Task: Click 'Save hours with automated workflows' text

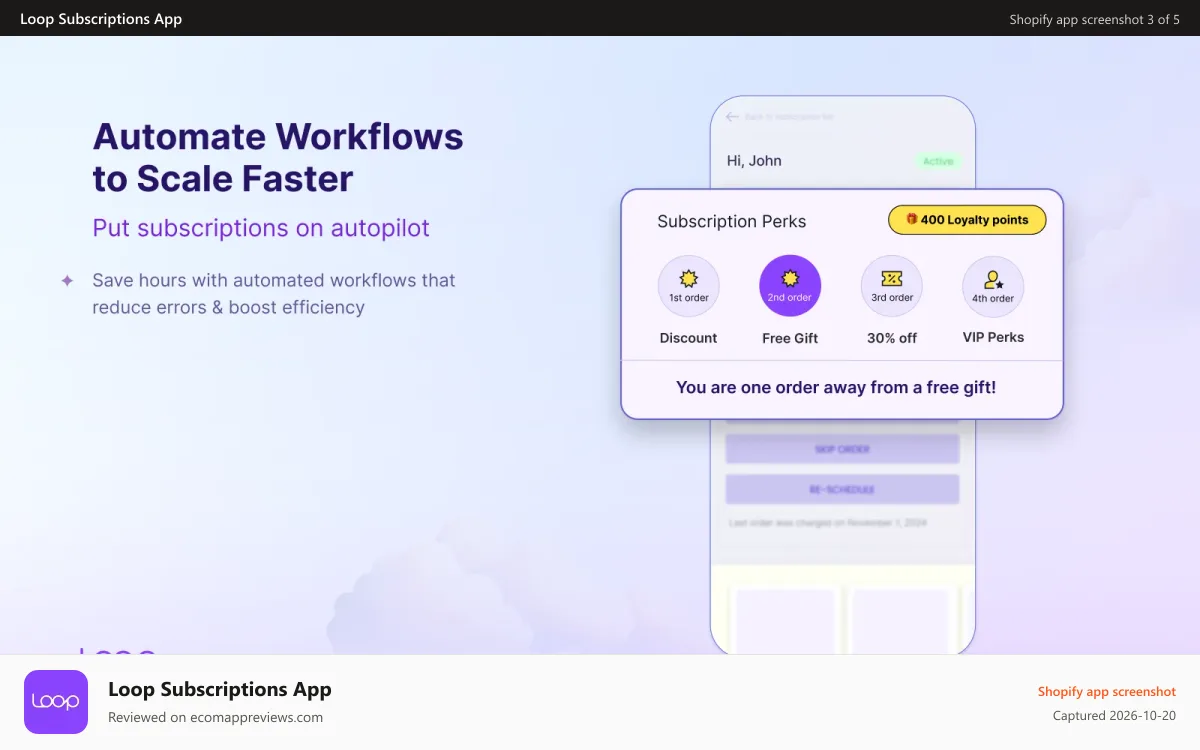Action: click(274, 294)
